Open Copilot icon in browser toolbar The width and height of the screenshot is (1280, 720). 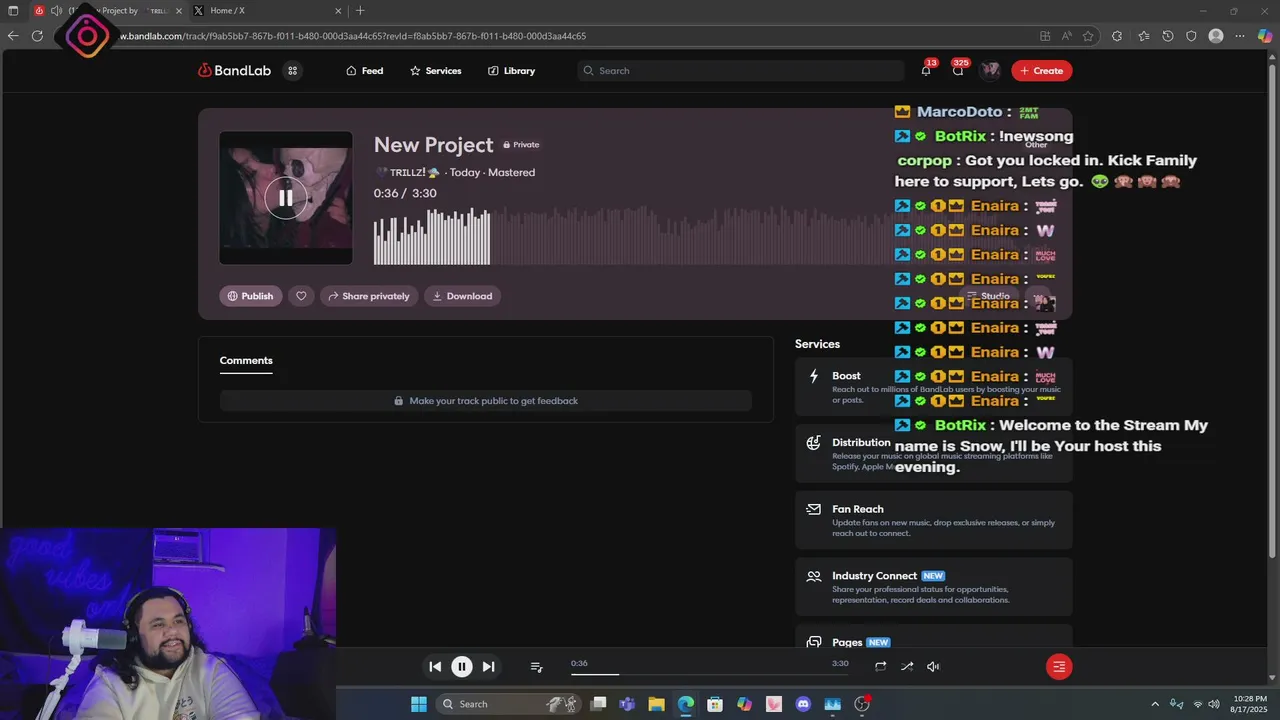coord(1265,36)
